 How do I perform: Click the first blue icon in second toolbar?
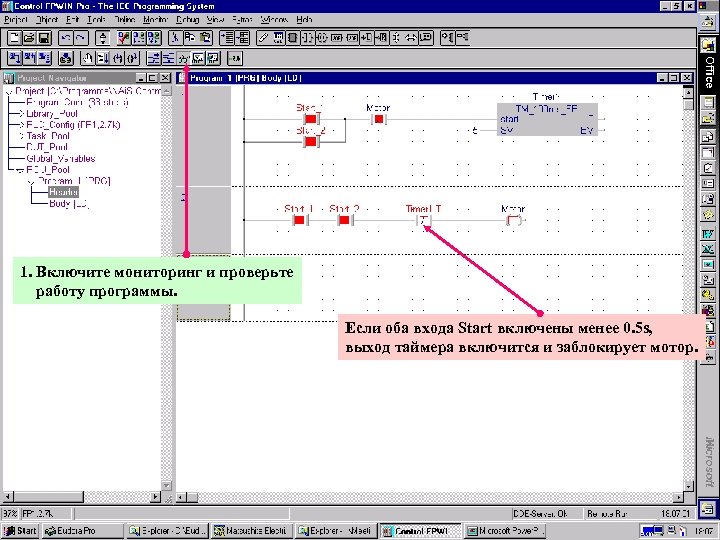pyautogui.click(x=14, y=58)
